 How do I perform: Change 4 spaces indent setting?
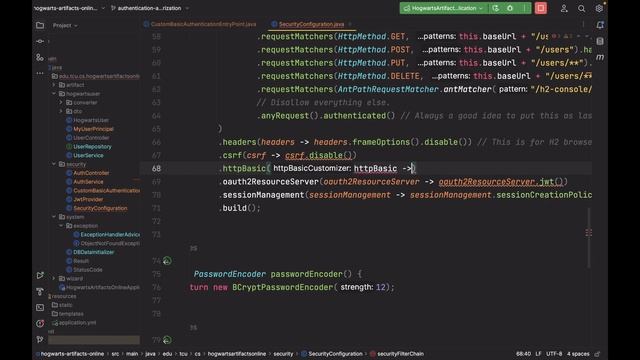coord(578,354)
